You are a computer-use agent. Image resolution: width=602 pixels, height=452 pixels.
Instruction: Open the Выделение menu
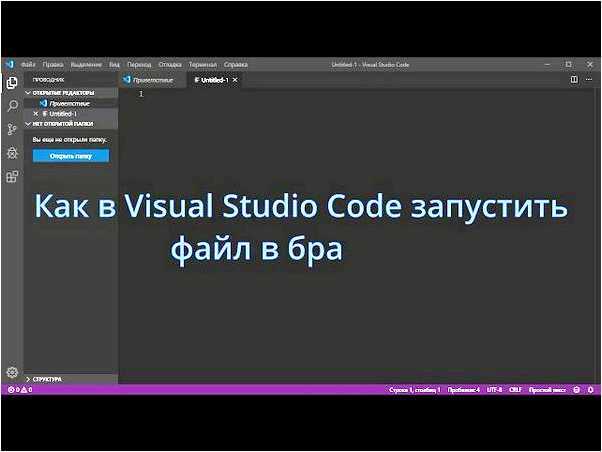tap(86, 65)
